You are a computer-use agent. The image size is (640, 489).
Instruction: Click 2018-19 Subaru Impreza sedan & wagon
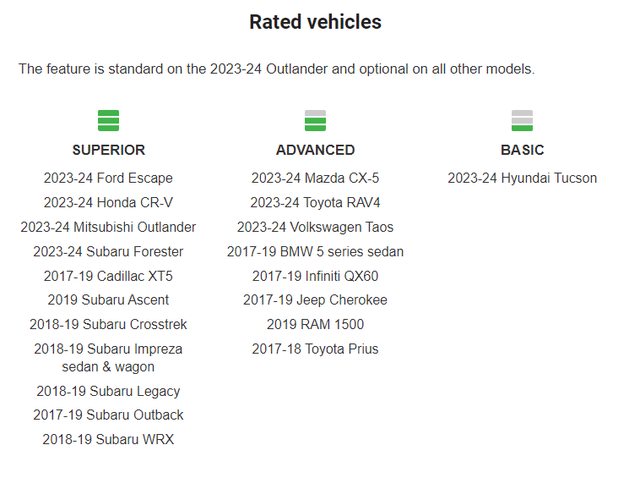[x=108, y=358]
